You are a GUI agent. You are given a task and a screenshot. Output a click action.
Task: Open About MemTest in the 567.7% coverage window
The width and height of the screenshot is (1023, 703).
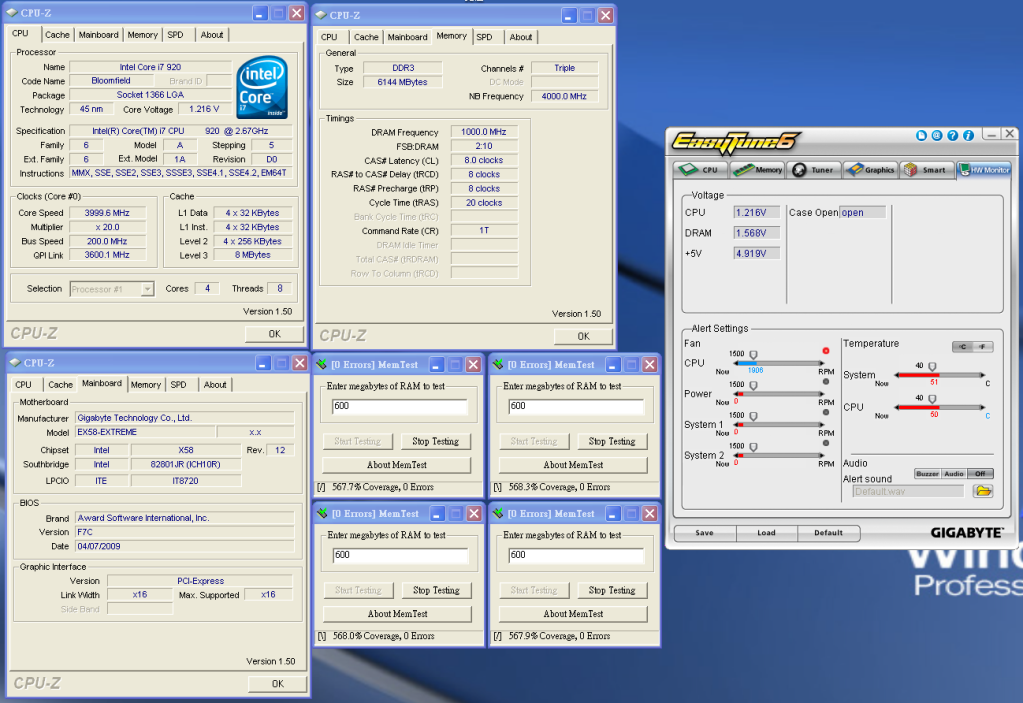[x=397, y=465]
